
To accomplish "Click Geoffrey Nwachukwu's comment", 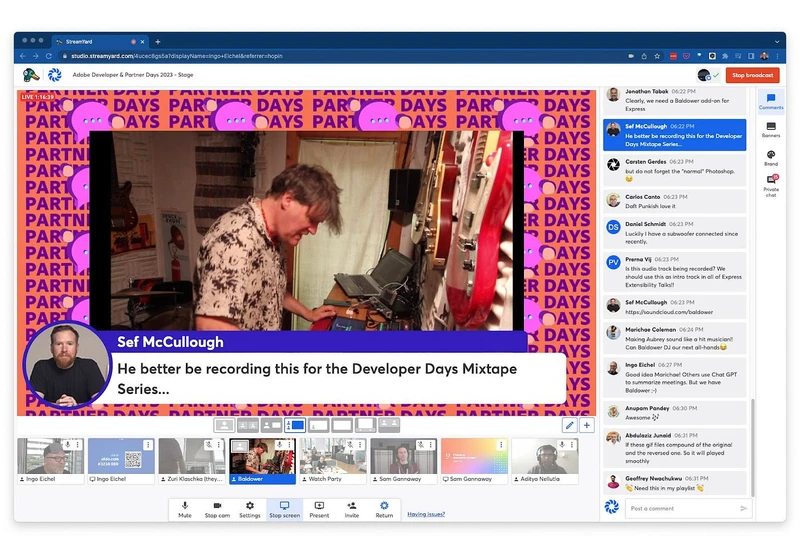I will click(674, 482).
